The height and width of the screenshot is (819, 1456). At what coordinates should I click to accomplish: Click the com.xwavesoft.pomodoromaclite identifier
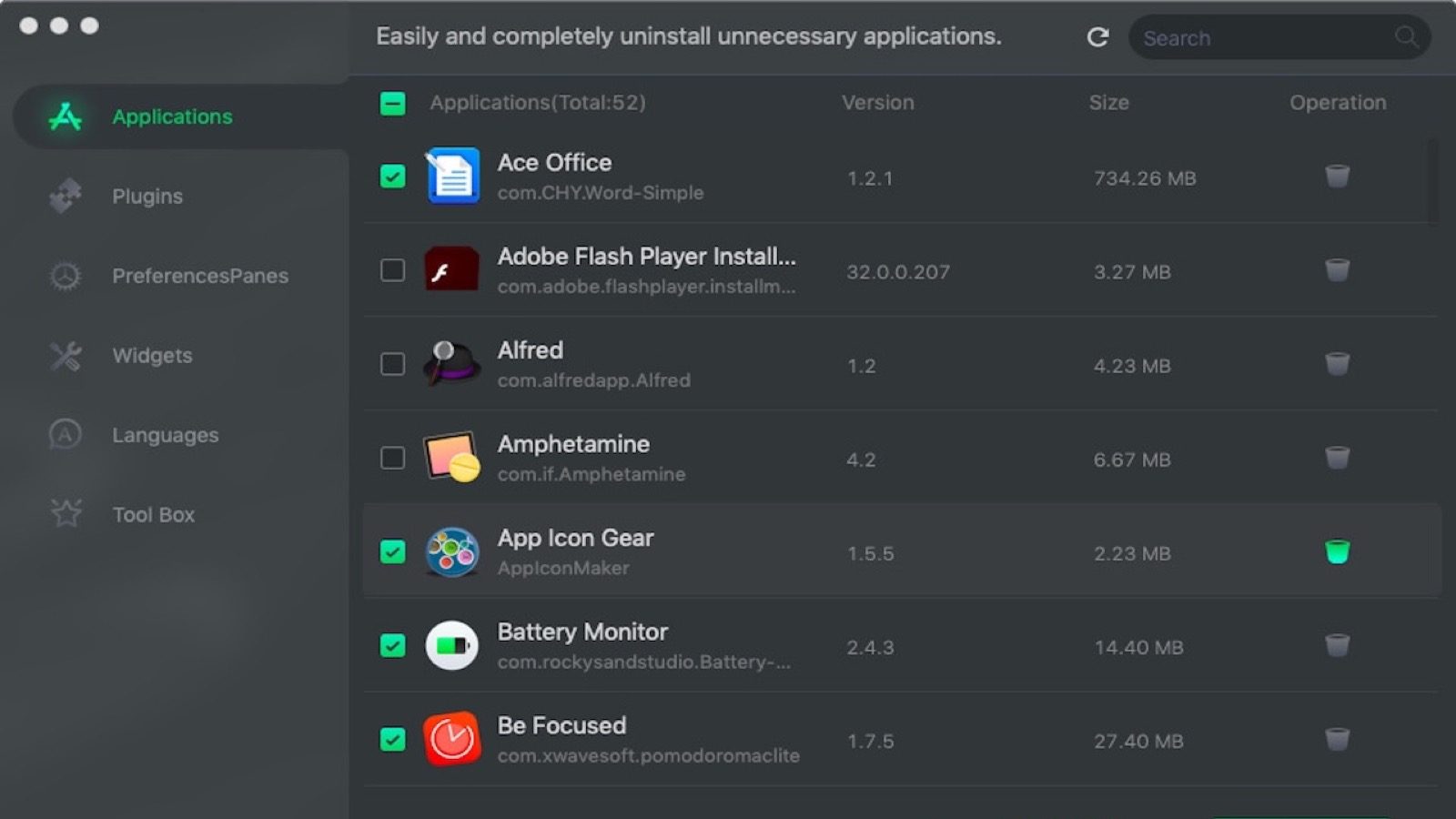(648, 755)
